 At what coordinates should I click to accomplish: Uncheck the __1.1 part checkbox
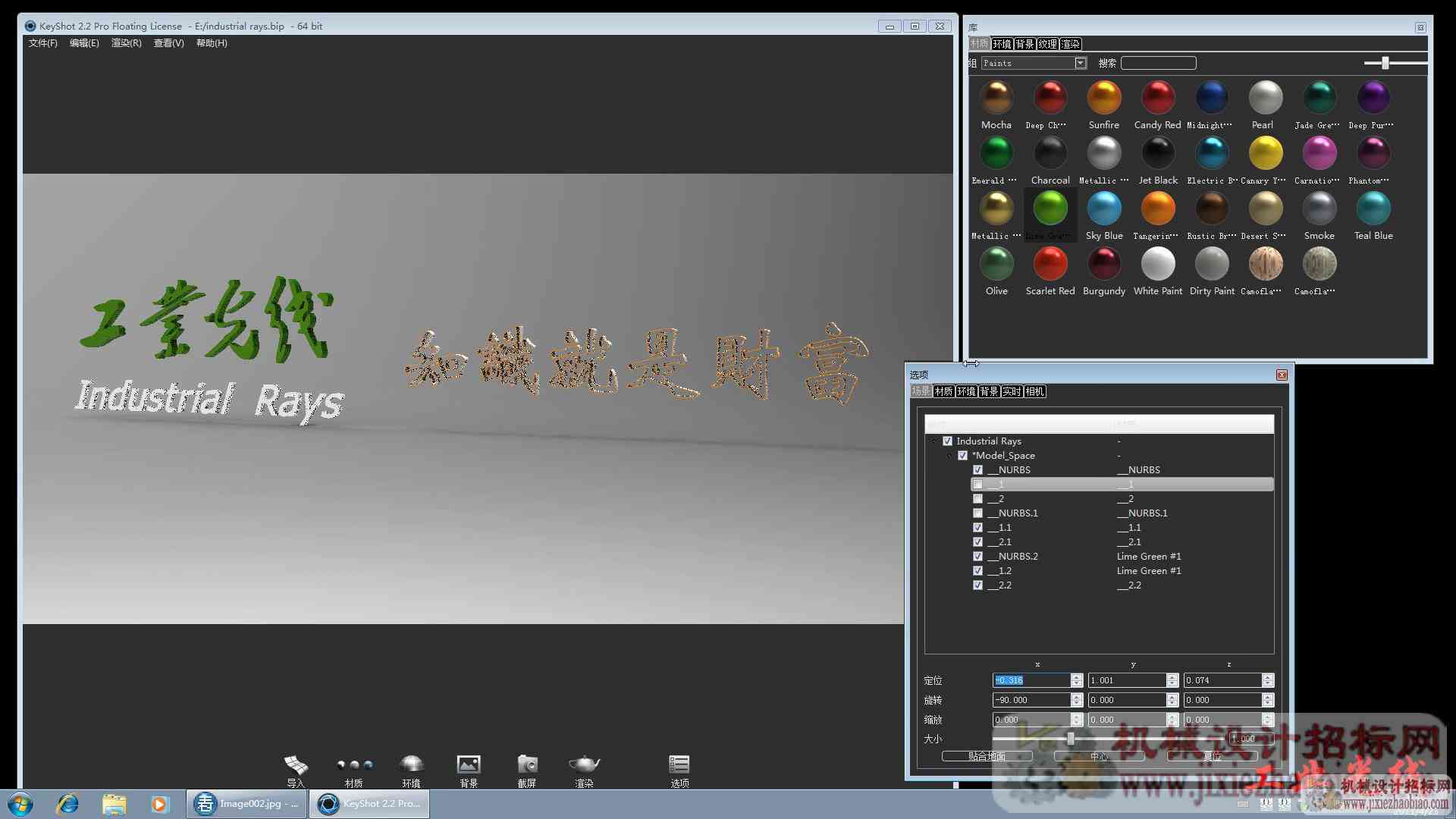977,528
